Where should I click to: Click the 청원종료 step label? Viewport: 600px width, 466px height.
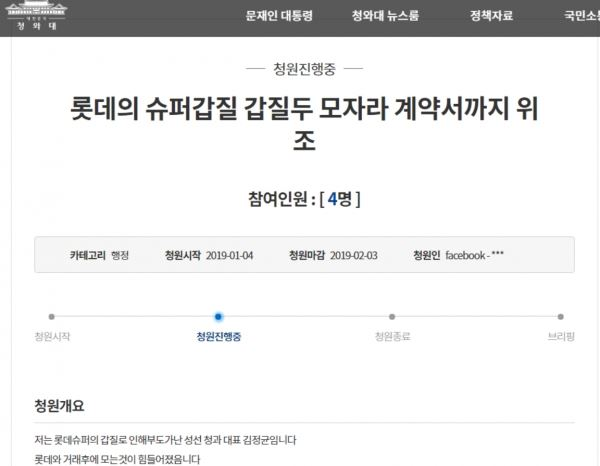click(x=393, y=337)
